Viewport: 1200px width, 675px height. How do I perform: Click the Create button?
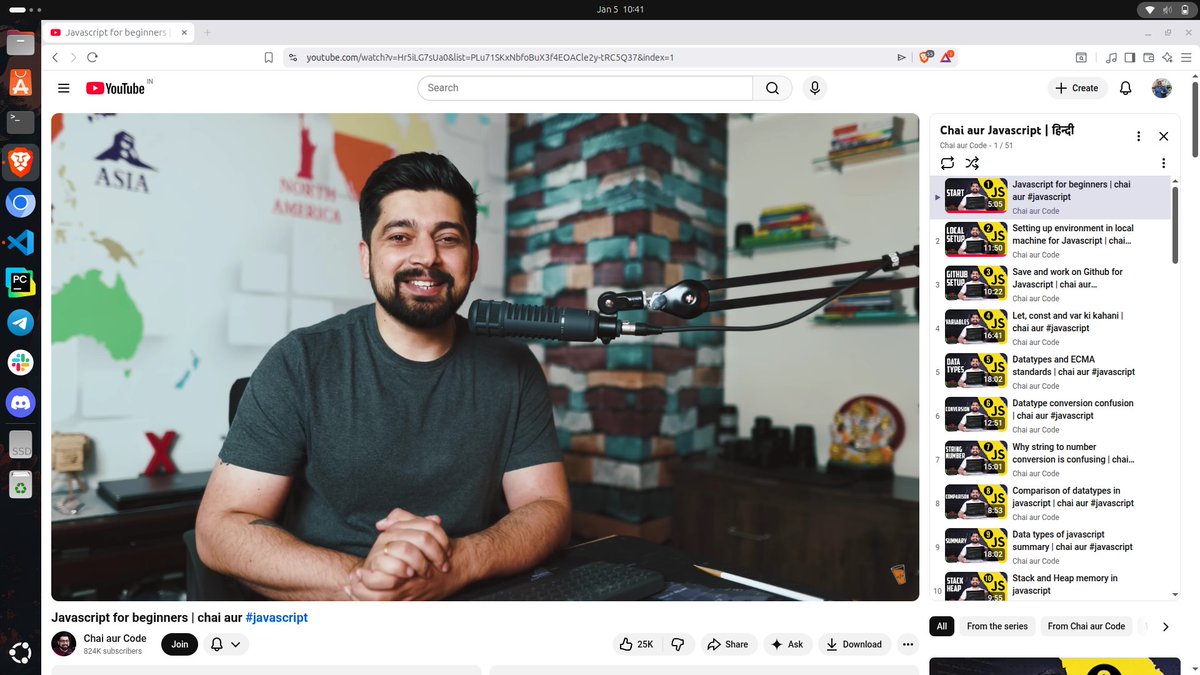tap(1077, 88)
